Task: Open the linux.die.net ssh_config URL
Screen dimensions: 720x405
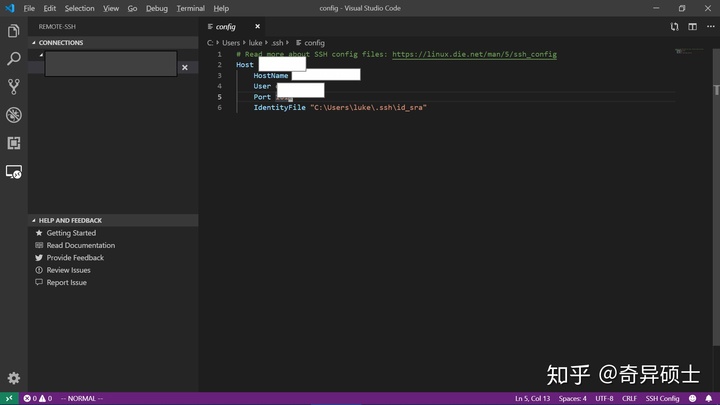Action: (474, 54)
